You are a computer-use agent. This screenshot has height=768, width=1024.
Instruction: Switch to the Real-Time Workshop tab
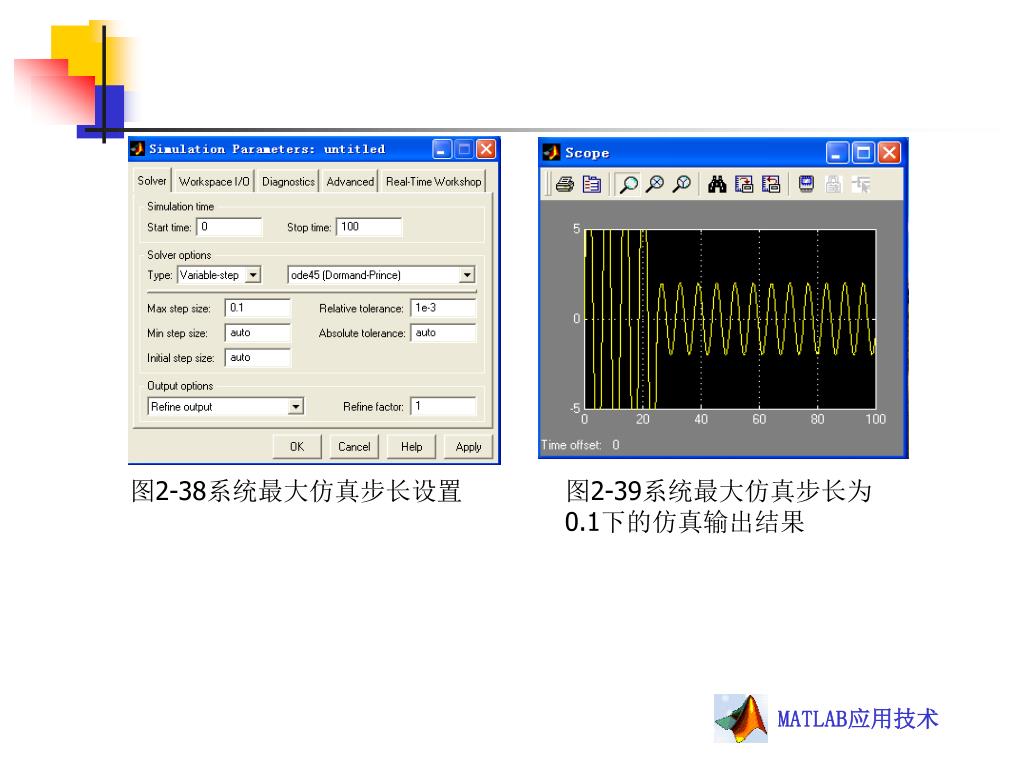point(434,182)
